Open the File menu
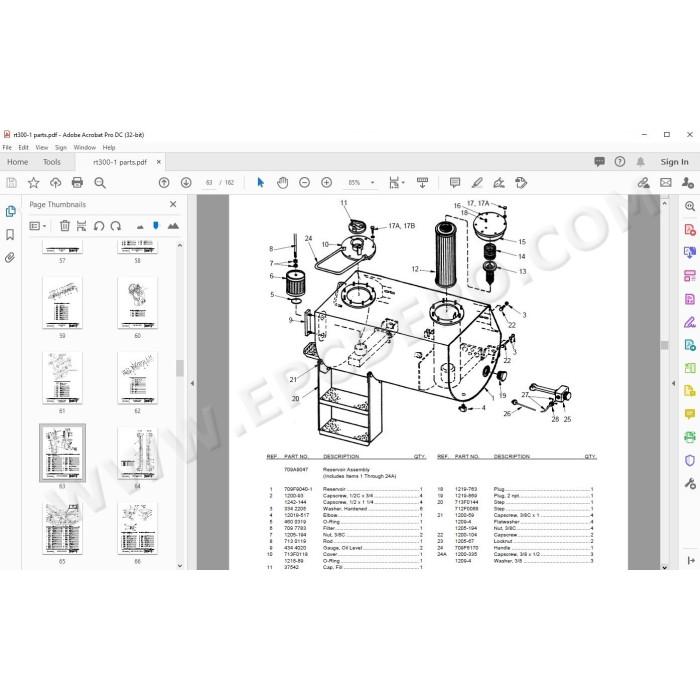Image resolution: width=700 pixels, height=700 pixels. coord(7,147)
